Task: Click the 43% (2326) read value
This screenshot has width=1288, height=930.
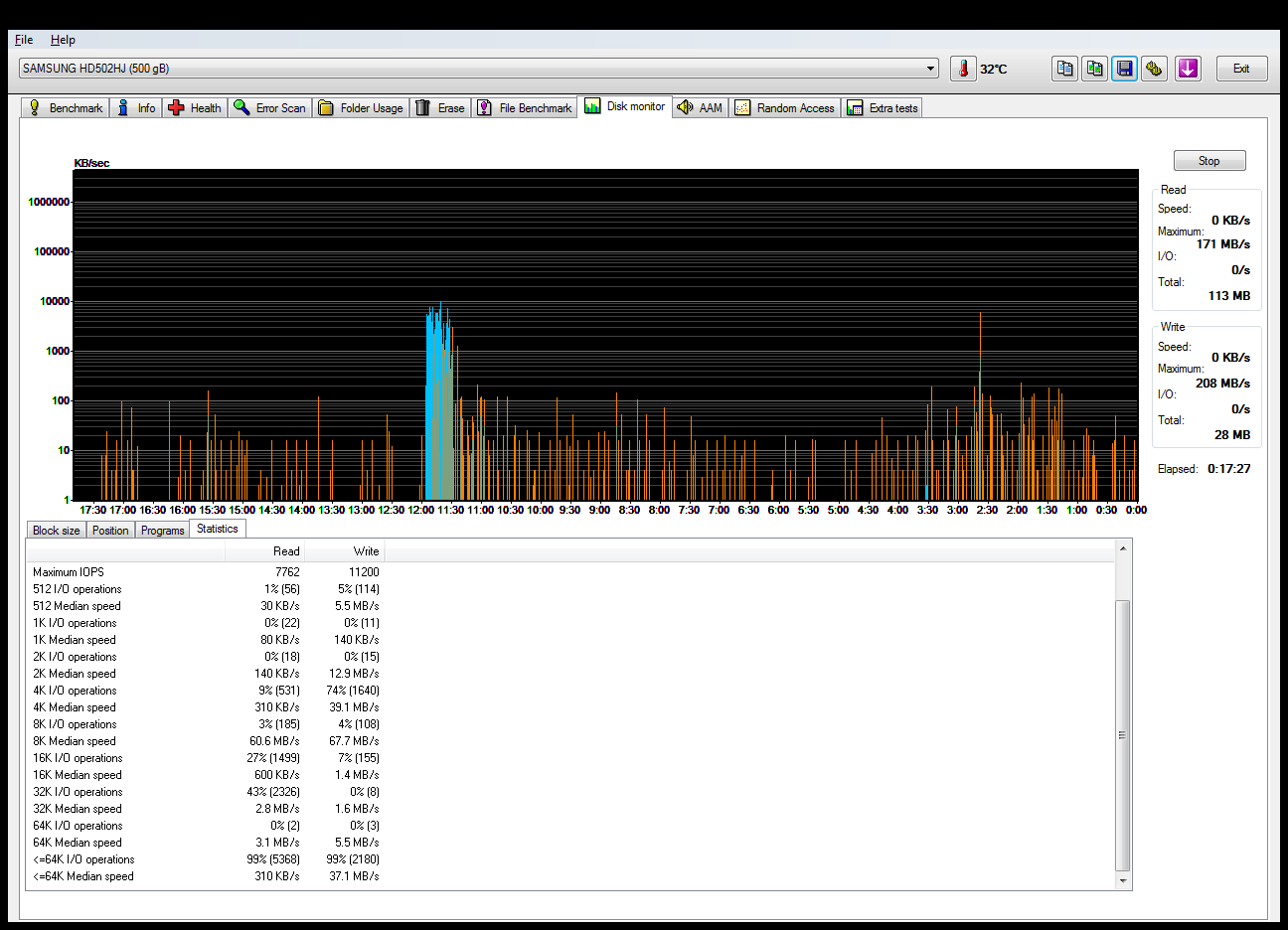Action: tap(273, 792)
